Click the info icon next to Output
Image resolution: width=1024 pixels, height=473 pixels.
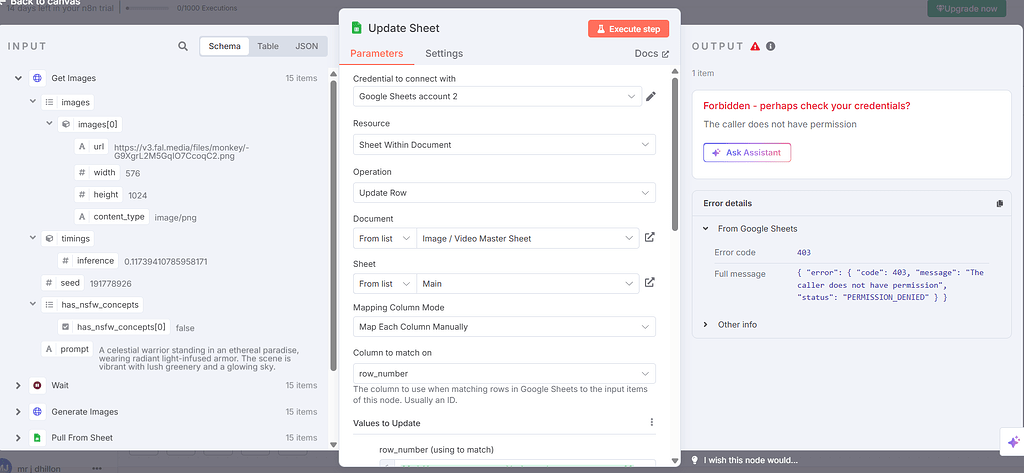click(771, 46)
